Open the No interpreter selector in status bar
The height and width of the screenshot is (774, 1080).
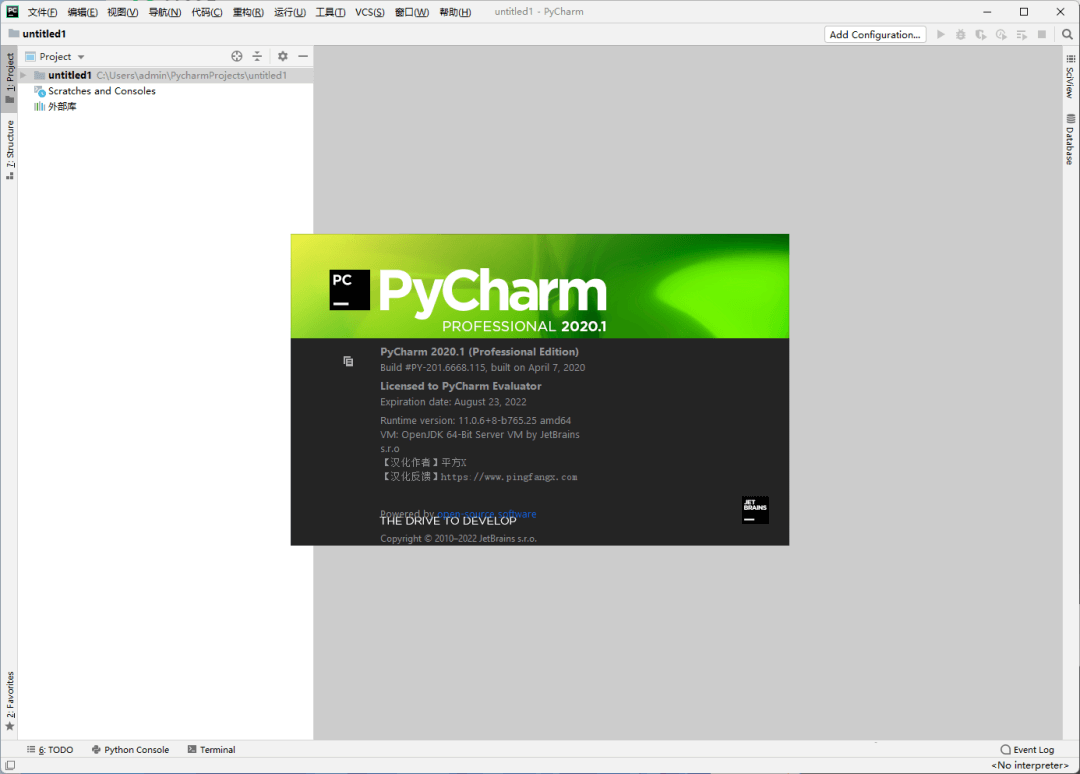point(1029,765)
